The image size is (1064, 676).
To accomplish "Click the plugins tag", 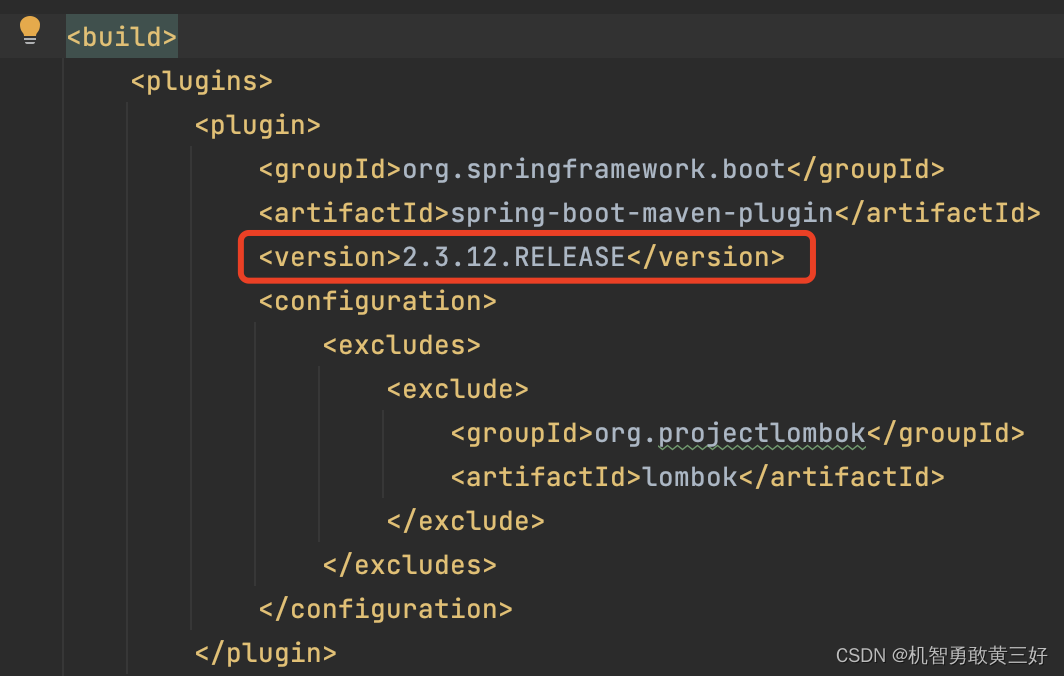I will coord(200,81).
